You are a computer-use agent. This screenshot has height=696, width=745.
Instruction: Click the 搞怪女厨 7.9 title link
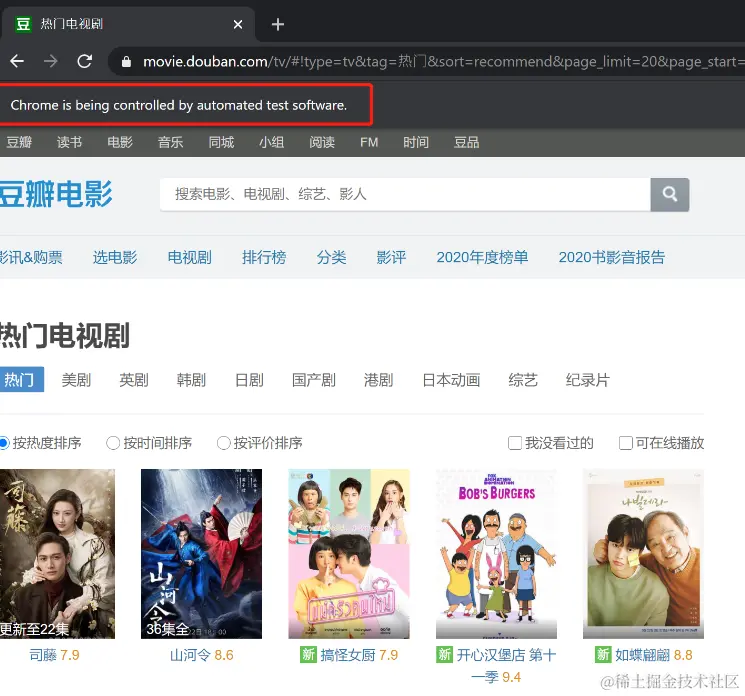(x=359, y=655)
